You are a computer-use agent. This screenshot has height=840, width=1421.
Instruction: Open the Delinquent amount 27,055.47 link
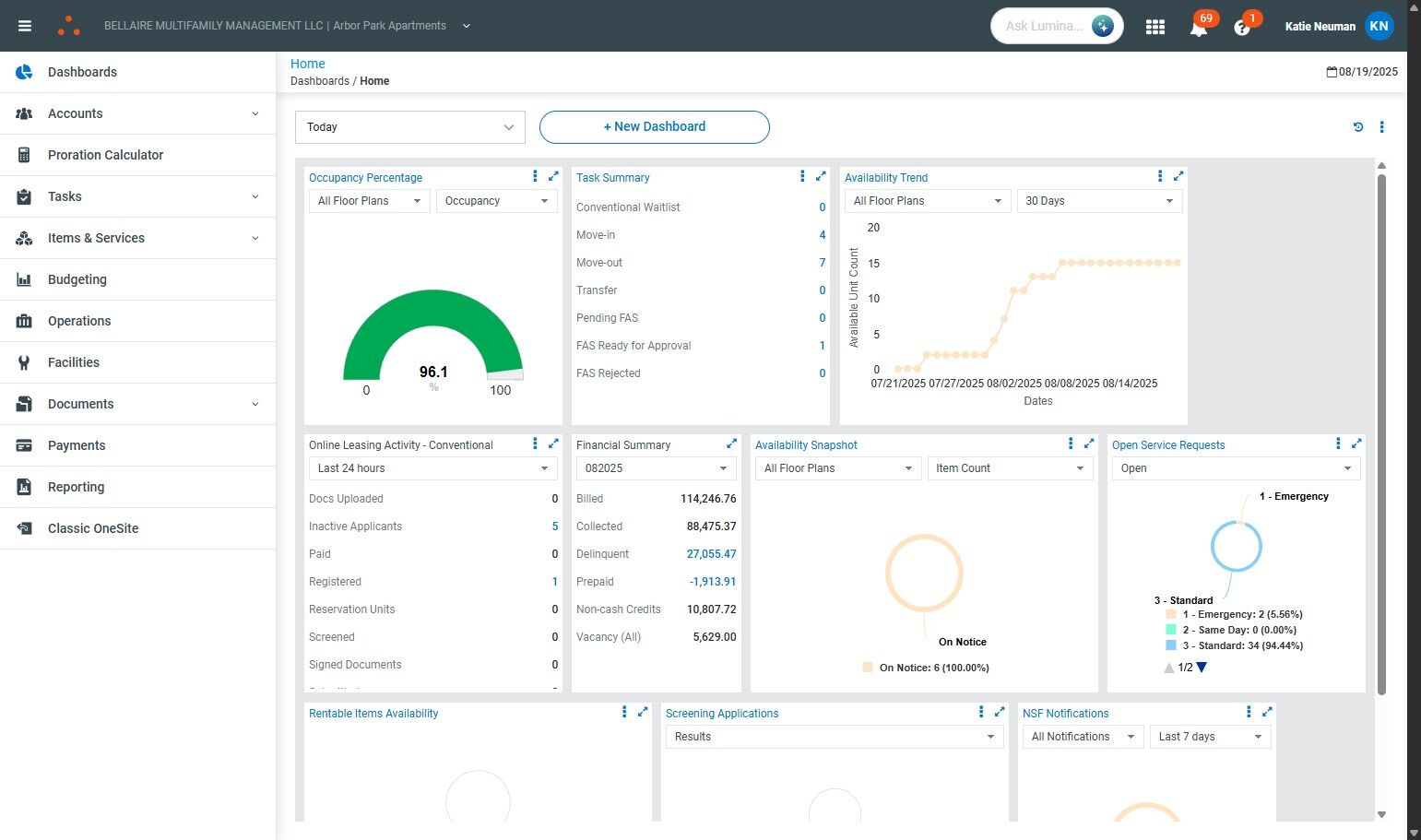coord(711,554)
